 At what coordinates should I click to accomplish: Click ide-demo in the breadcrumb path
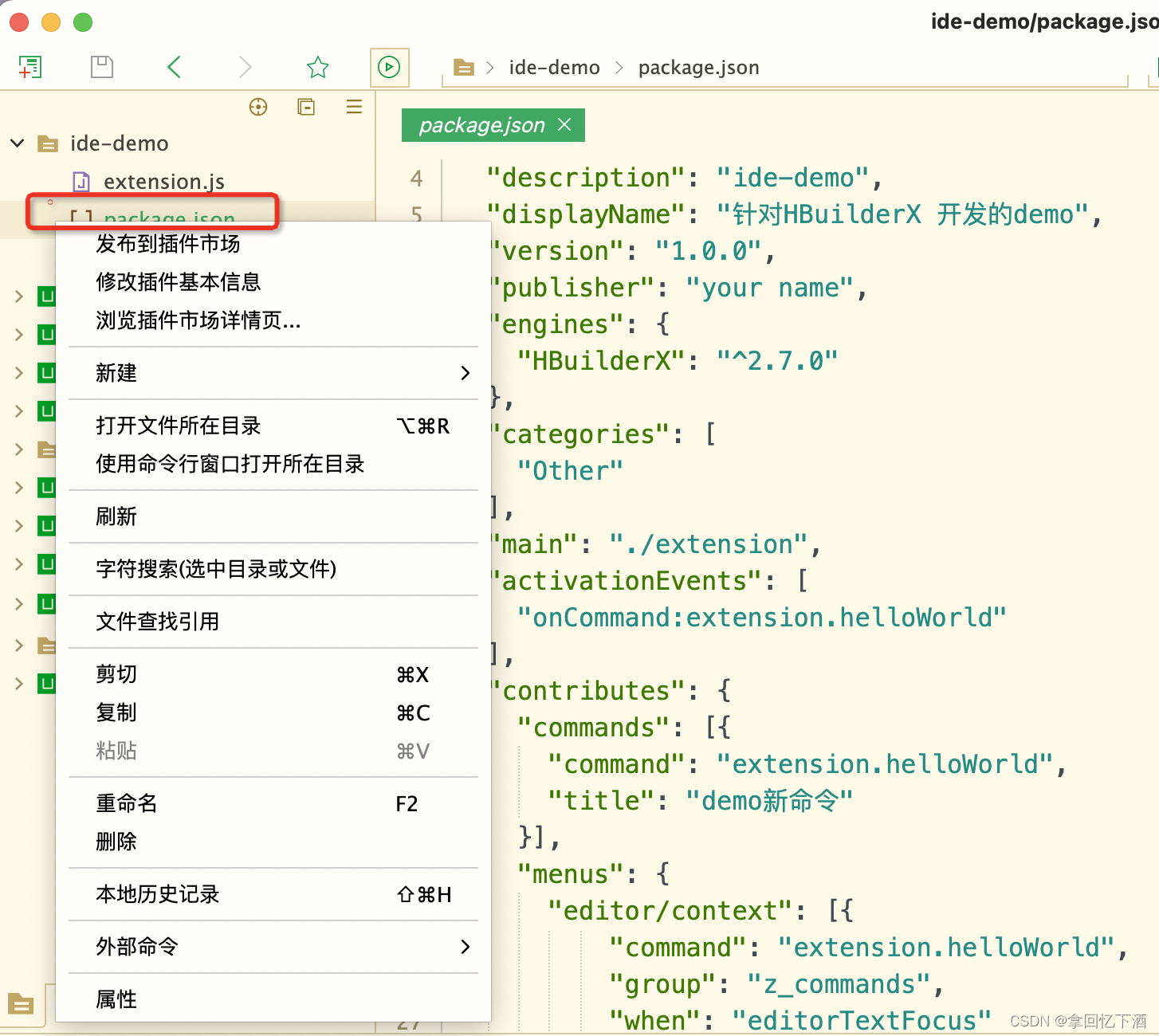tap(555, 68)
